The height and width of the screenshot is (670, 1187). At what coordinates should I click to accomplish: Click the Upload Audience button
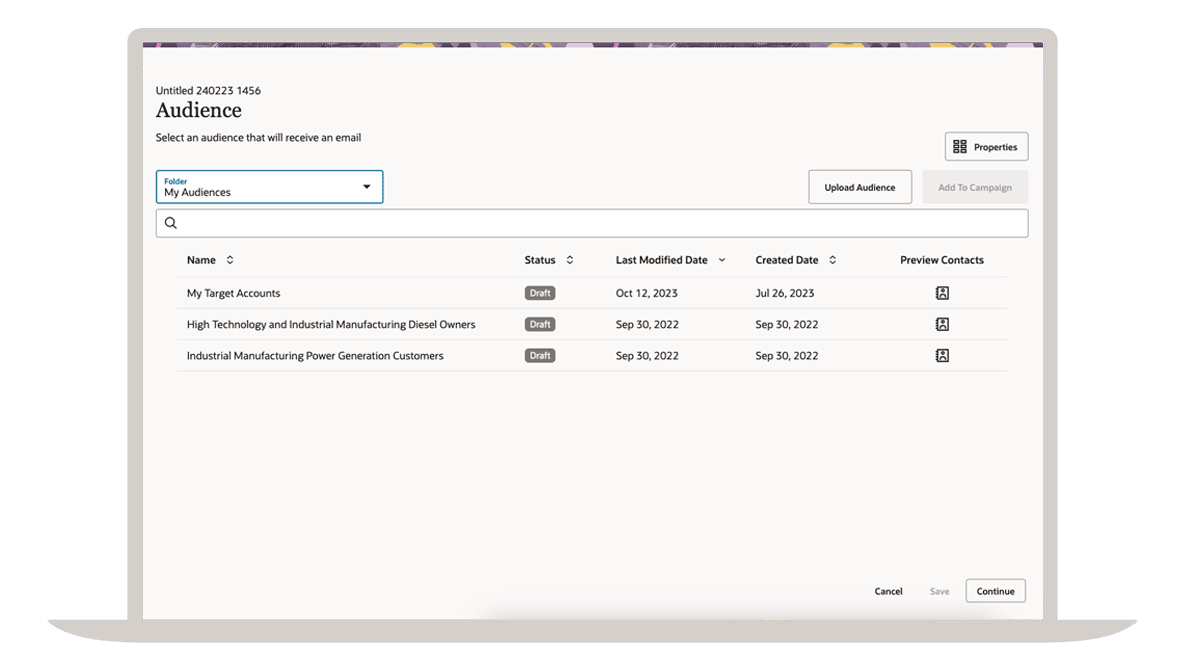[x=859, y=187]
